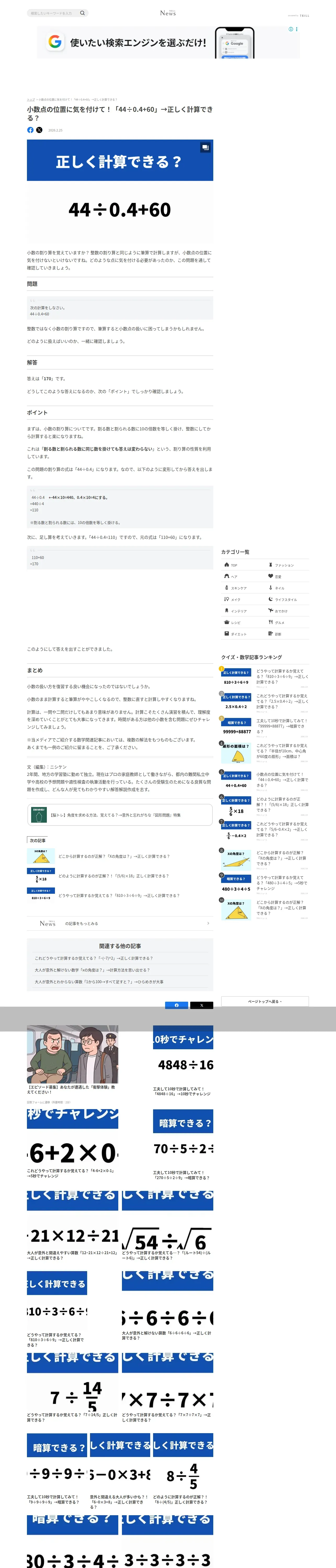Viewport: 336px width, 1568px height.
Task: Open related article 1から100 sum
Action: 99,982
